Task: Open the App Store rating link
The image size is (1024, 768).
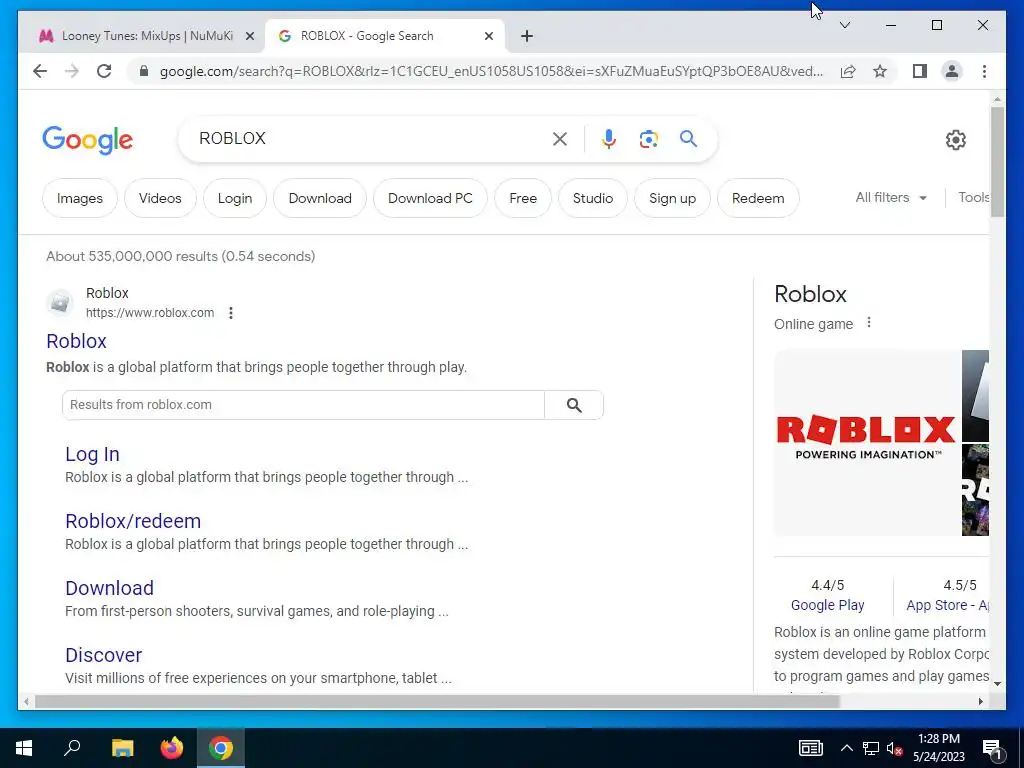Action: pyautogui.click(x=947, y=605)
